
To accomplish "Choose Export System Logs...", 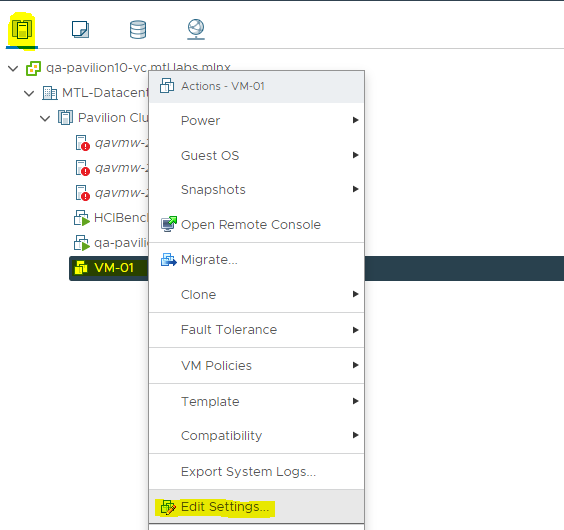I will 256,472.
